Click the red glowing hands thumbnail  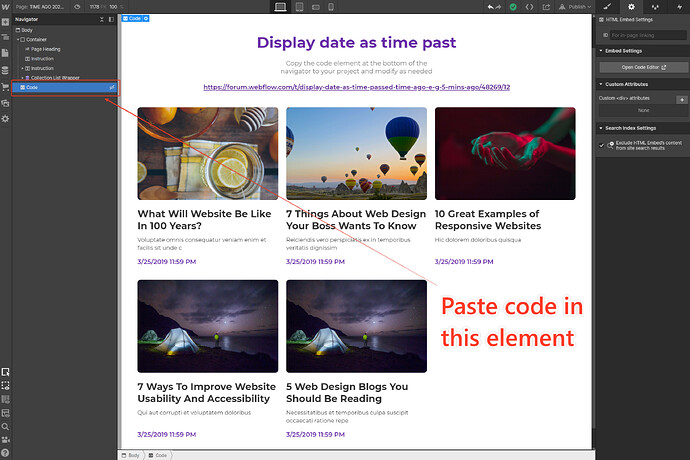point(505,154)
